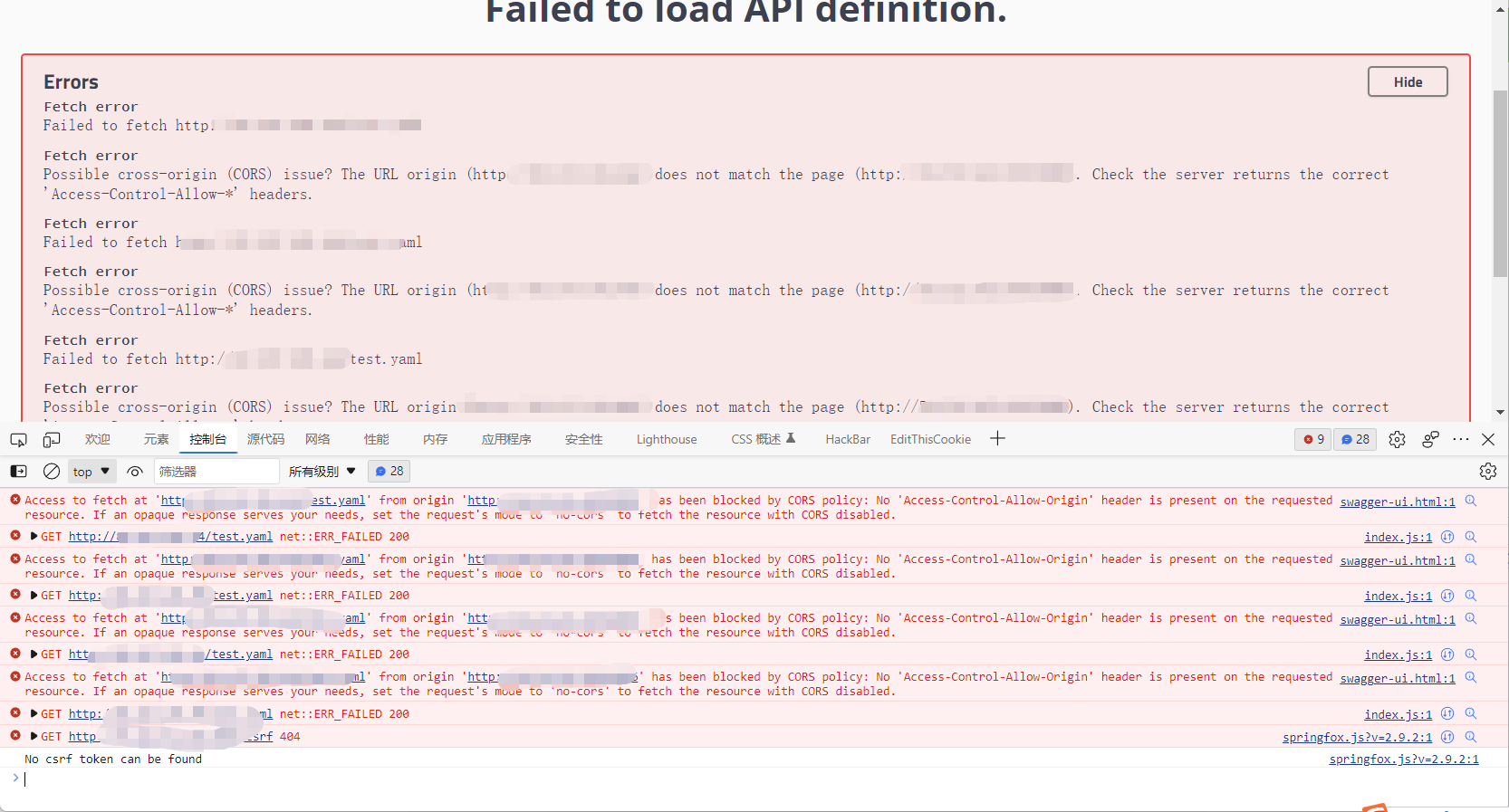Image resolution: width=1509 pixels, height=812 pixels.
Task: Switch to the 欢迎 tab
Action: [98, 439]
